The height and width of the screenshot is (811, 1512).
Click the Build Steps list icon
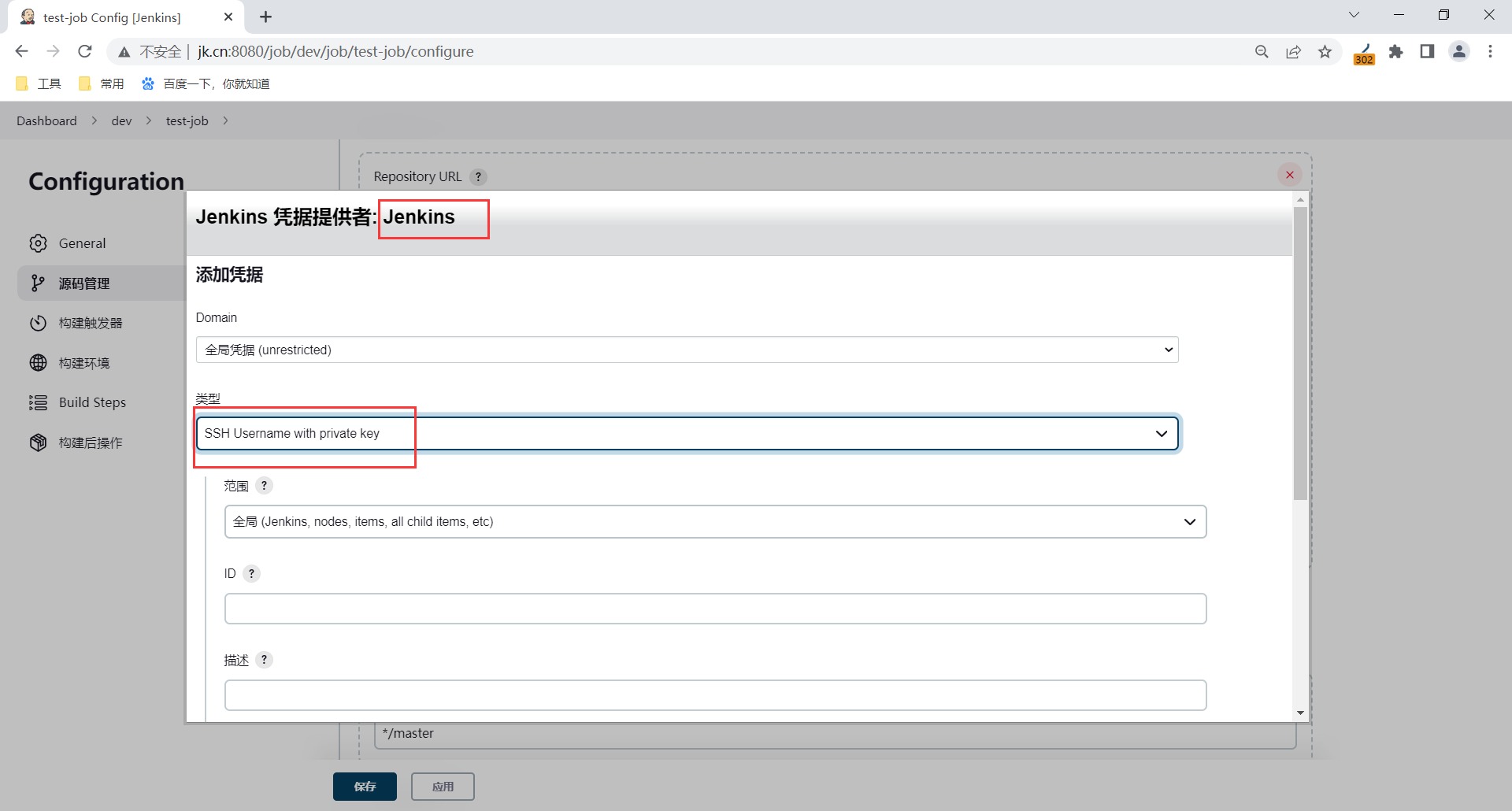point(38,402)
